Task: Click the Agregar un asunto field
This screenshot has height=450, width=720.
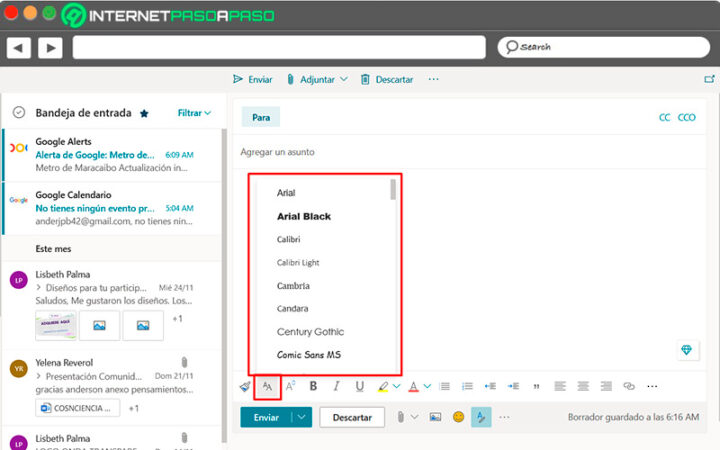Action: pos(400,152)
